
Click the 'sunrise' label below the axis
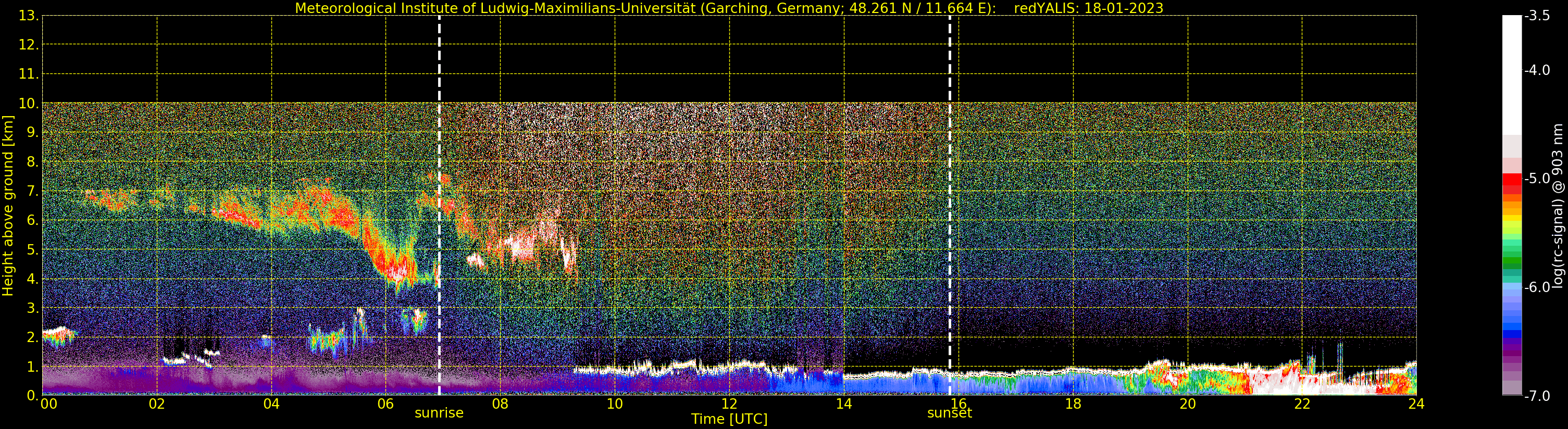[439, 413]
